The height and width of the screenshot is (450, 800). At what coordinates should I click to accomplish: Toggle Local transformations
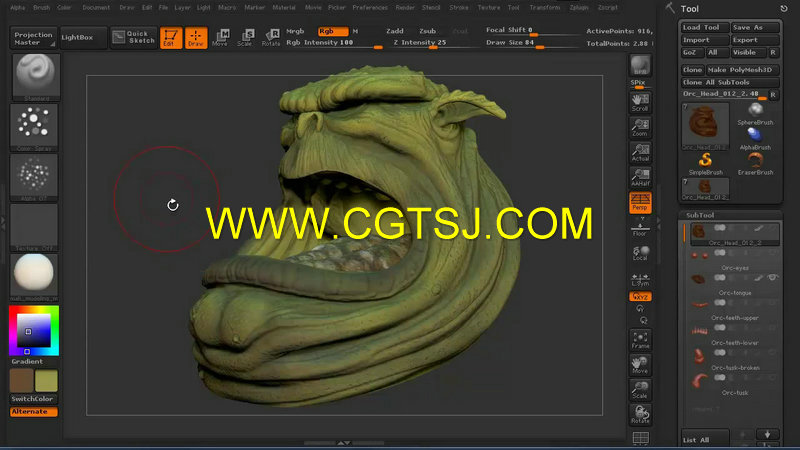tap(640, 253)
